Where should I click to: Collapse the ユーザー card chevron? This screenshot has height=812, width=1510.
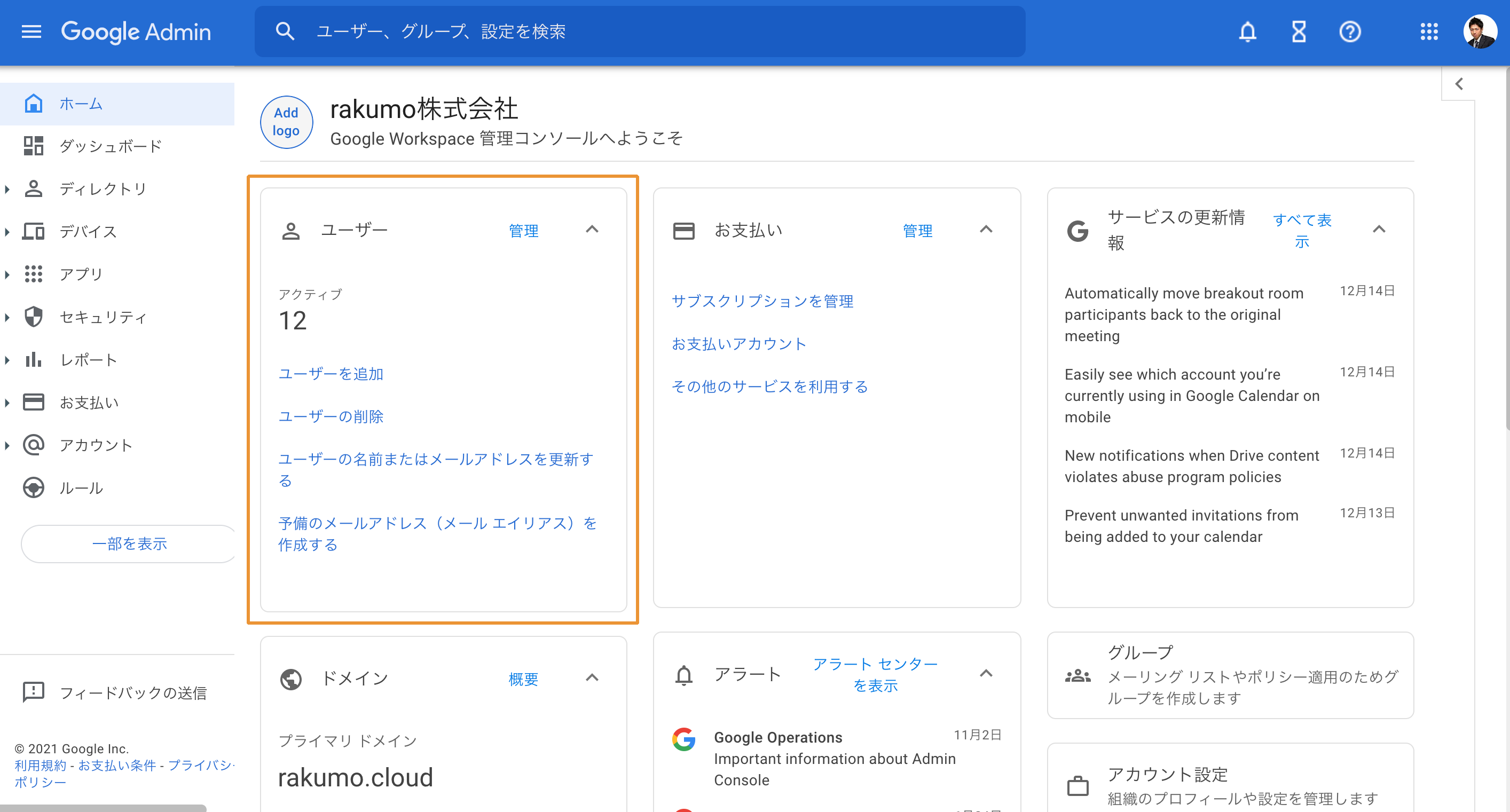pyautogui.click(x=592, y=229)
